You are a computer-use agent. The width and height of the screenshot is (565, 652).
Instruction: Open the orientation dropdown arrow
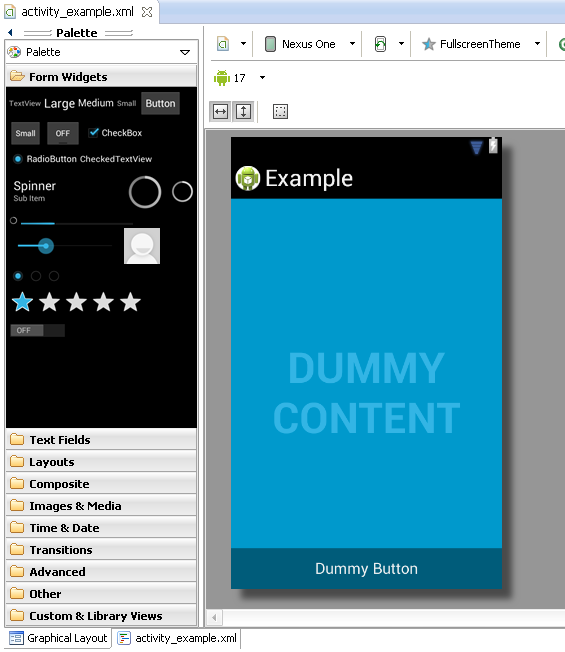[x=401, y=43]
